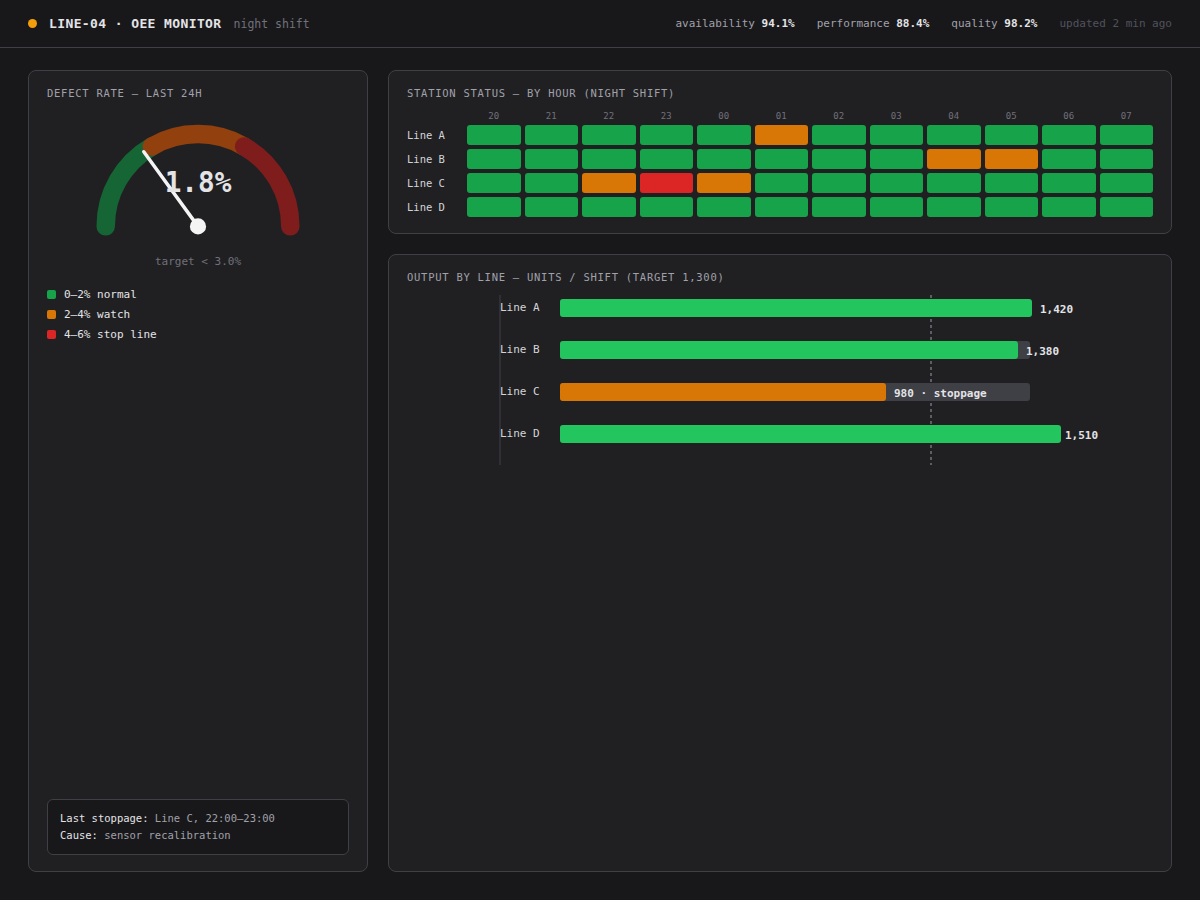Click the "STATION STATUS — BY HOUR" panel title
The height and width of the screenshot is (900, 1200).
coord(540,93)
